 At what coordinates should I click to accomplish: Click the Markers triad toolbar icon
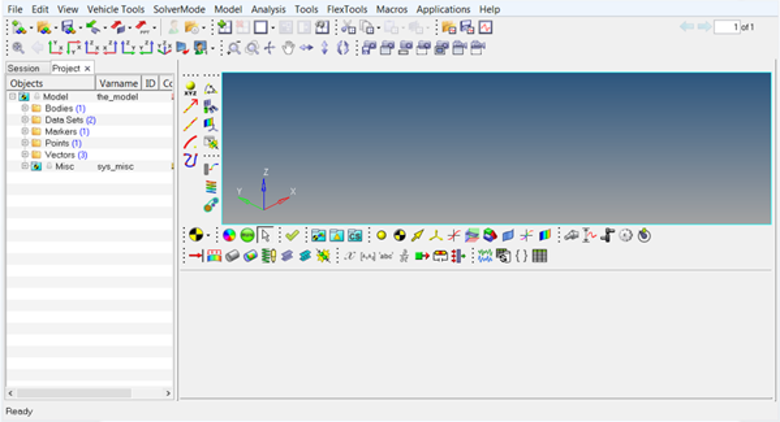[436, 235]
